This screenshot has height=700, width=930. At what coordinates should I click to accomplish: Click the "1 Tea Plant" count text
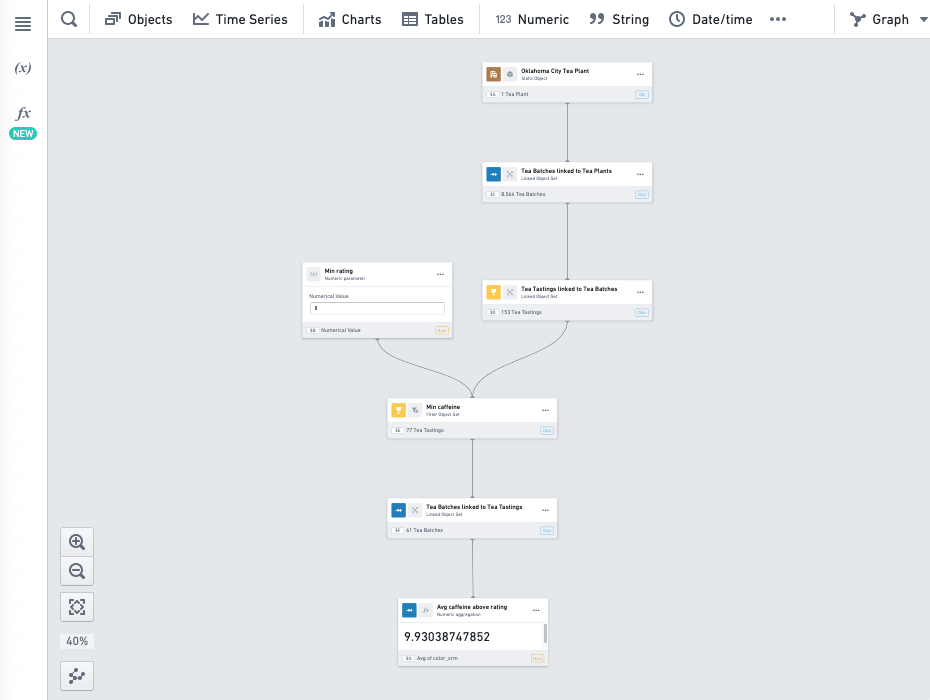tap(515, 94)
